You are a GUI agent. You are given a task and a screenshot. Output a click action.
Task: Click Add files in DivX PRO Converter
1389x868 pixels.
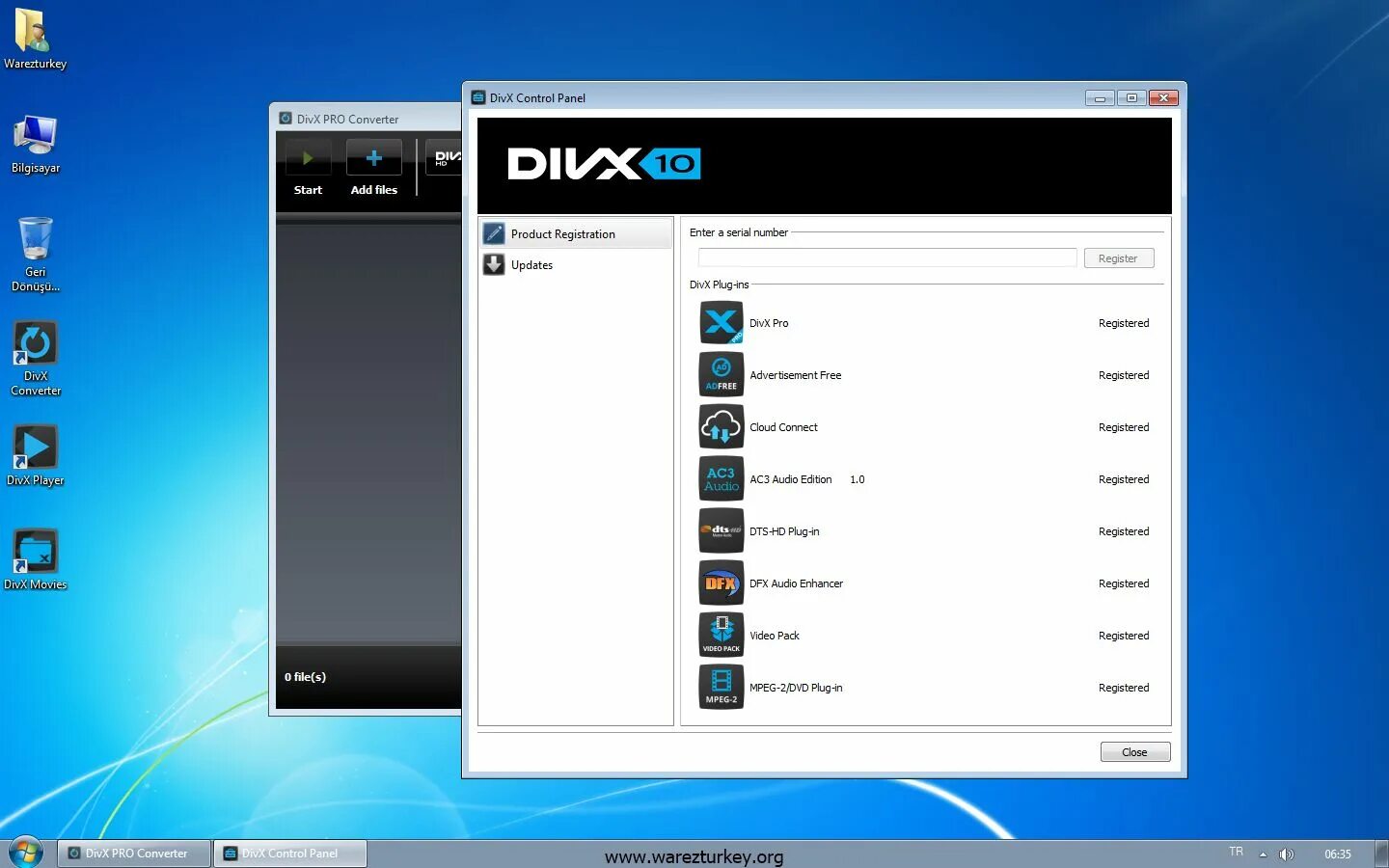[374, 168]
